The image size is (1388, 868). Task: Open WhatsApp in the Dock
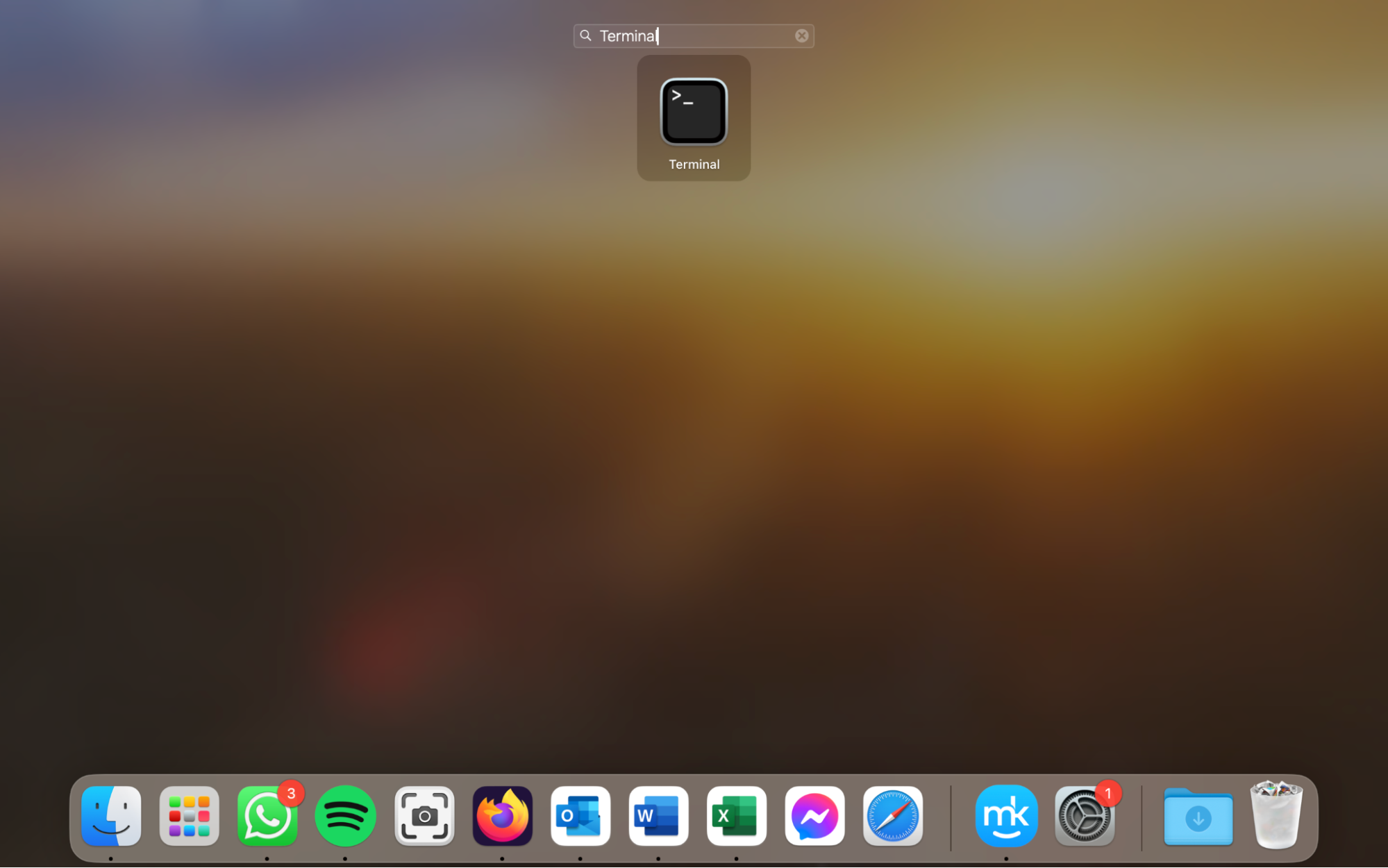[267, 816]
